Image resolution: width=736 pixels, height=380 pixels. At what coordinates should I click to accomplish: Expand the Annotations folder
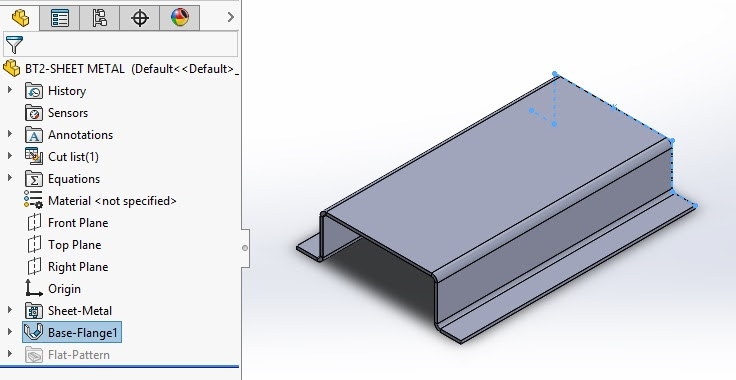tap(10, 134)
